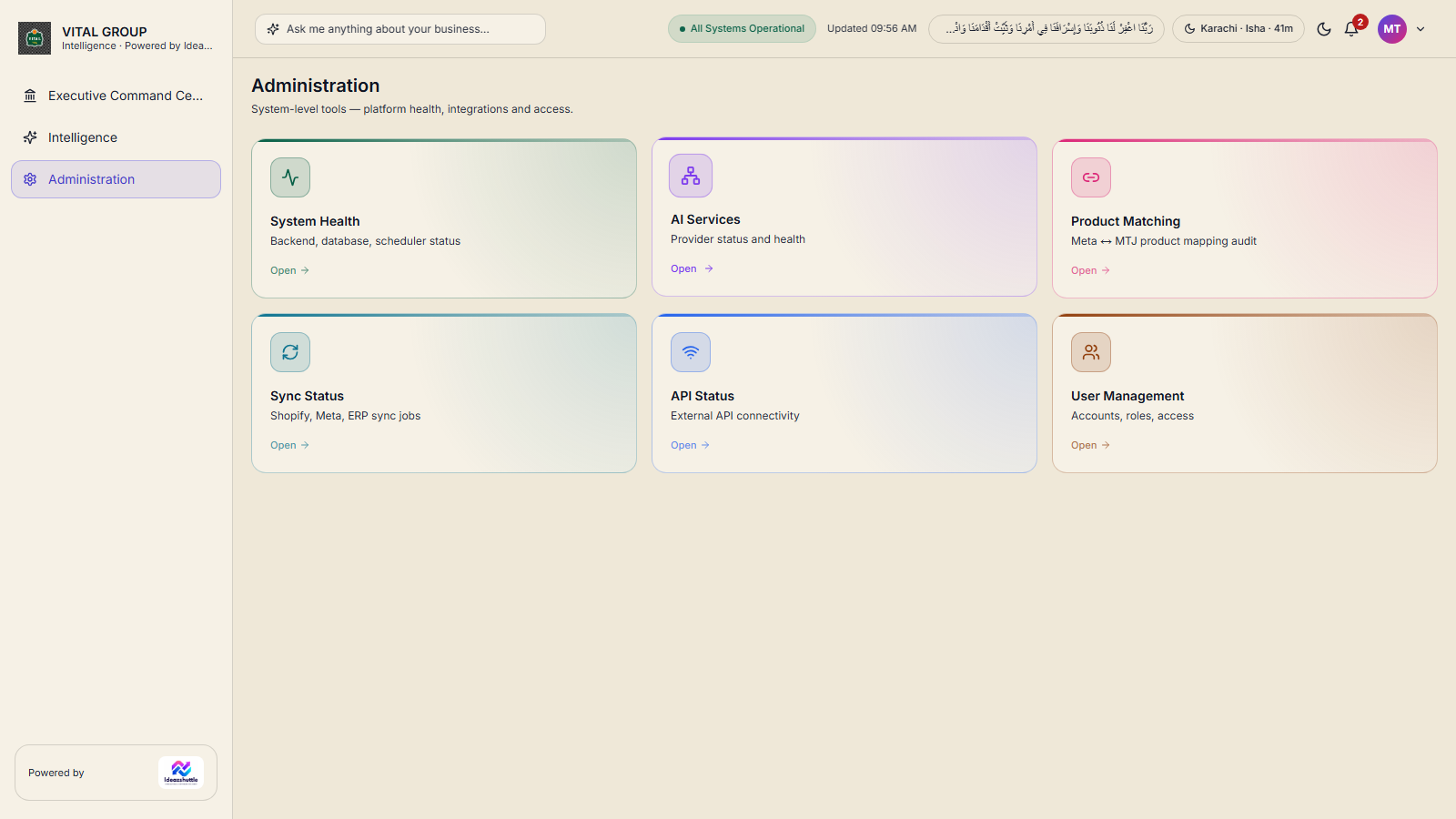
Task: Click the Administration page heading
Action: (316, 86)
